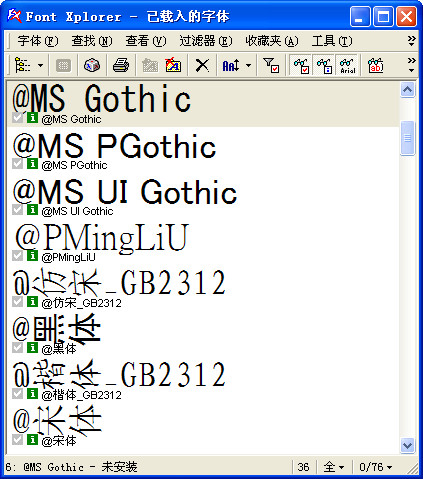Click the green info icon for @PMingLiU
Screen dimensions: 423x479
tap(32, 256)
